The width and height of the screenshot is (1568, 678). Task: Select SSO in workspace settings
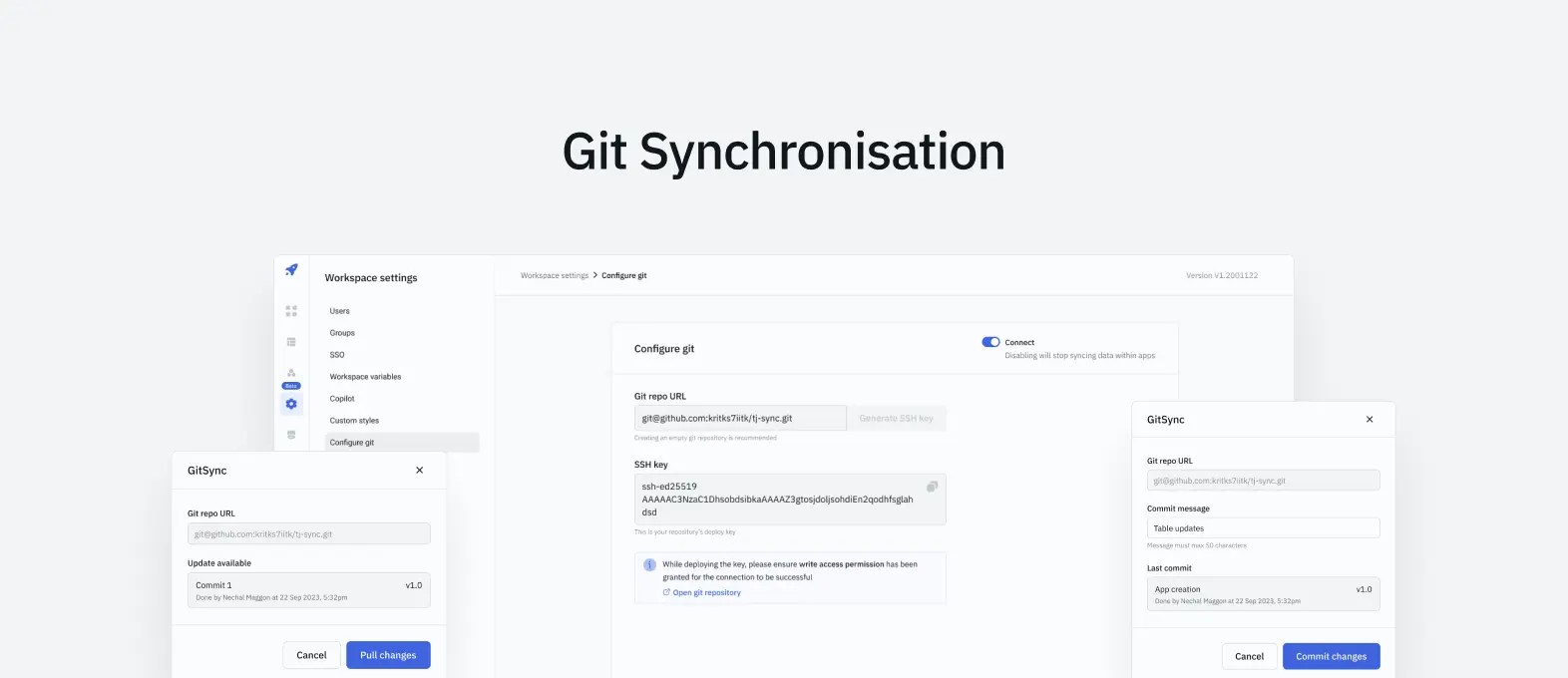(x=337, y=355)
